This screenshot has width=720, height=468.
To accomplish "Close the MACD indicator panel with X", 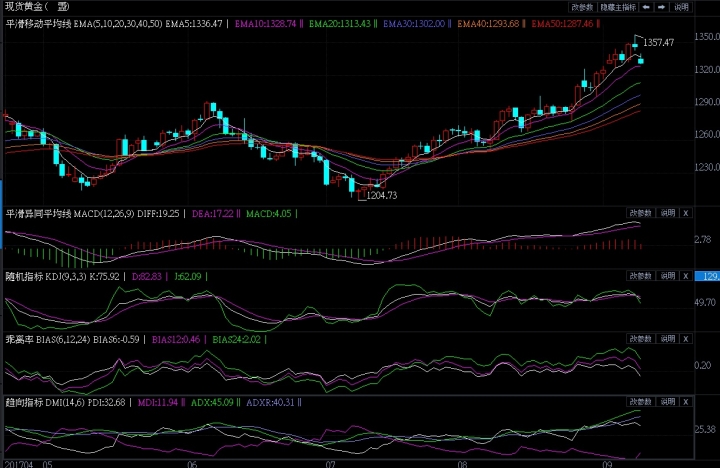I will coord(686,213).
